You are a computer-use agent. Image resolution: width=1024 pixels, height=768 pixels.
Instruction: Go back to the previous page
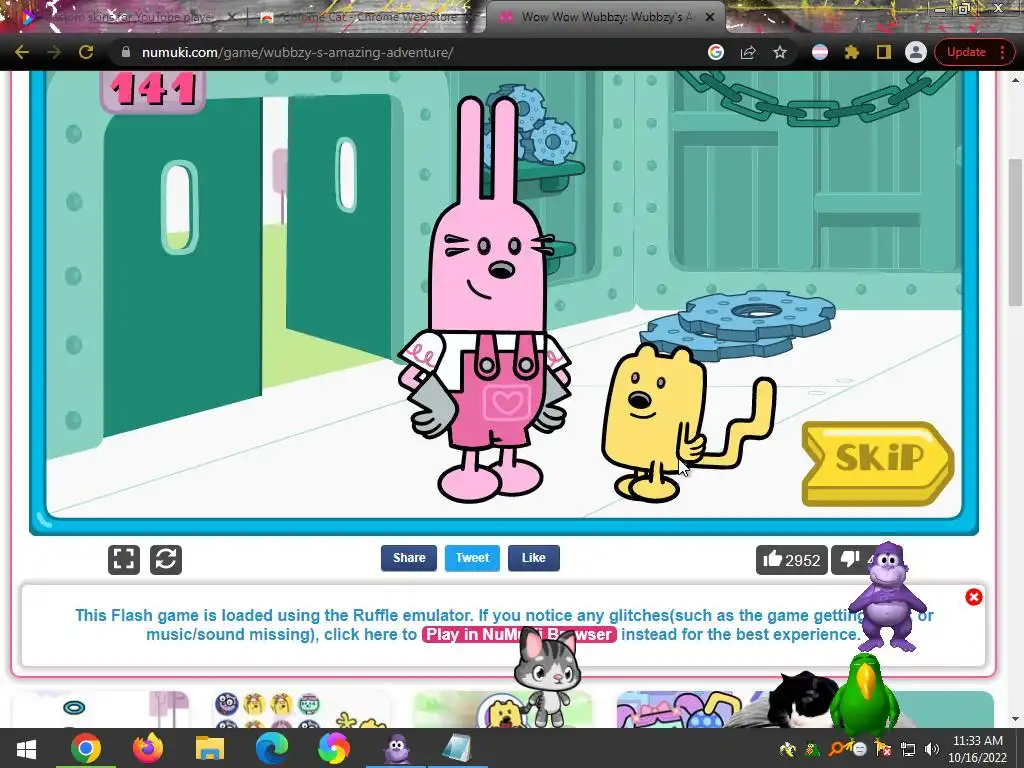coord(22,52)
